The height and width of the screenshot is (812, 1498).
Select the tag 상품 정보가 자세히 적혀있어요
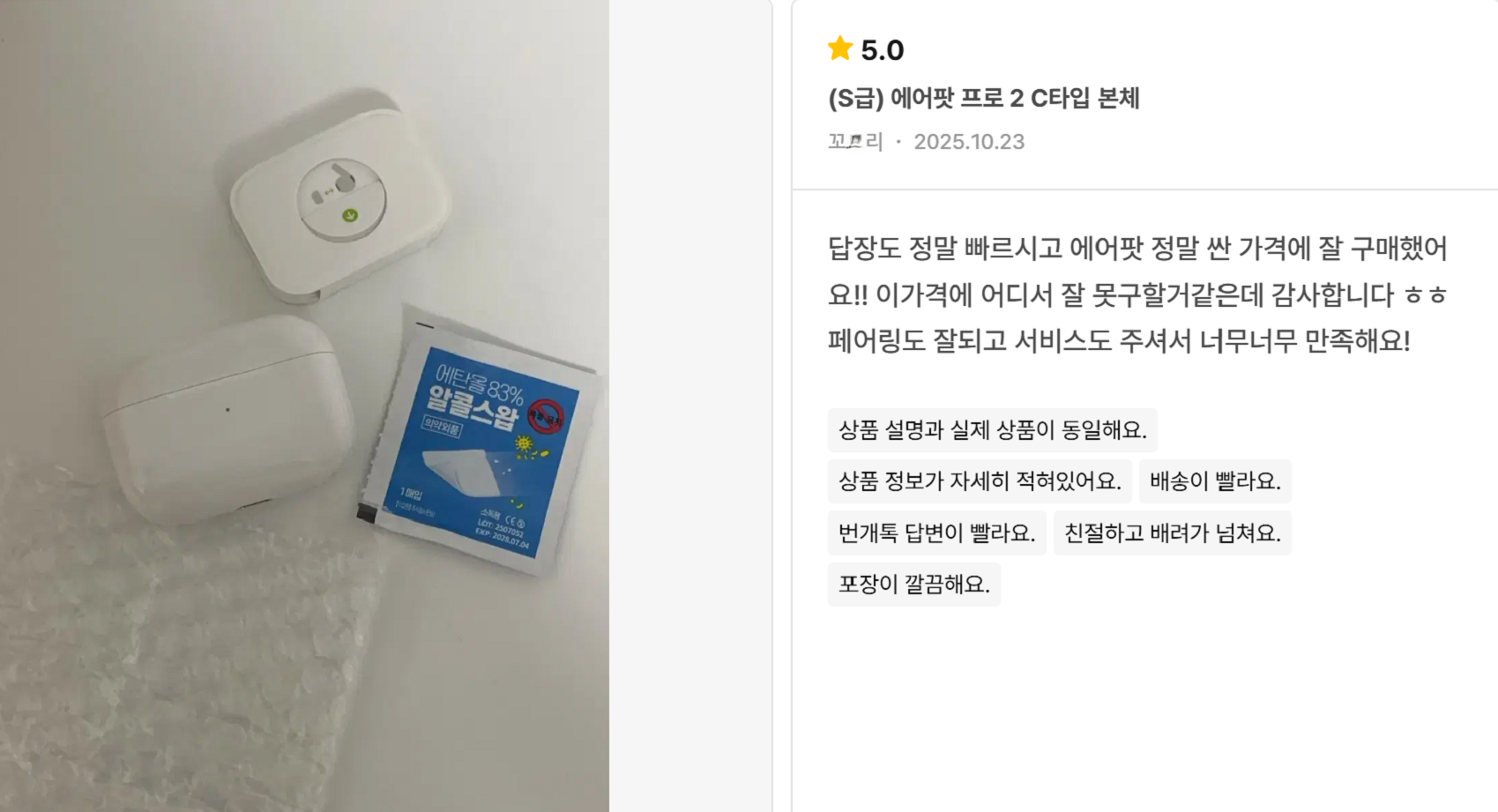point(980,481)
